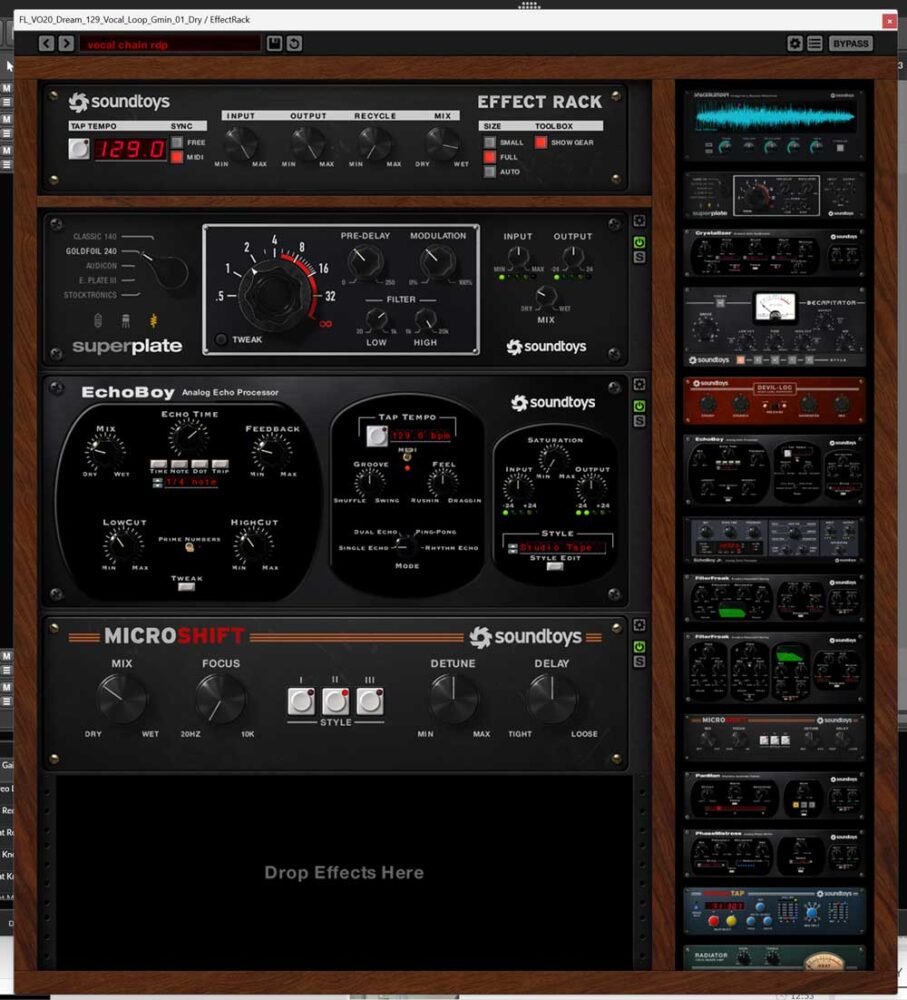
Task: Click the SuperPlate large decay time knob
Action: click(x=275, y=294)
